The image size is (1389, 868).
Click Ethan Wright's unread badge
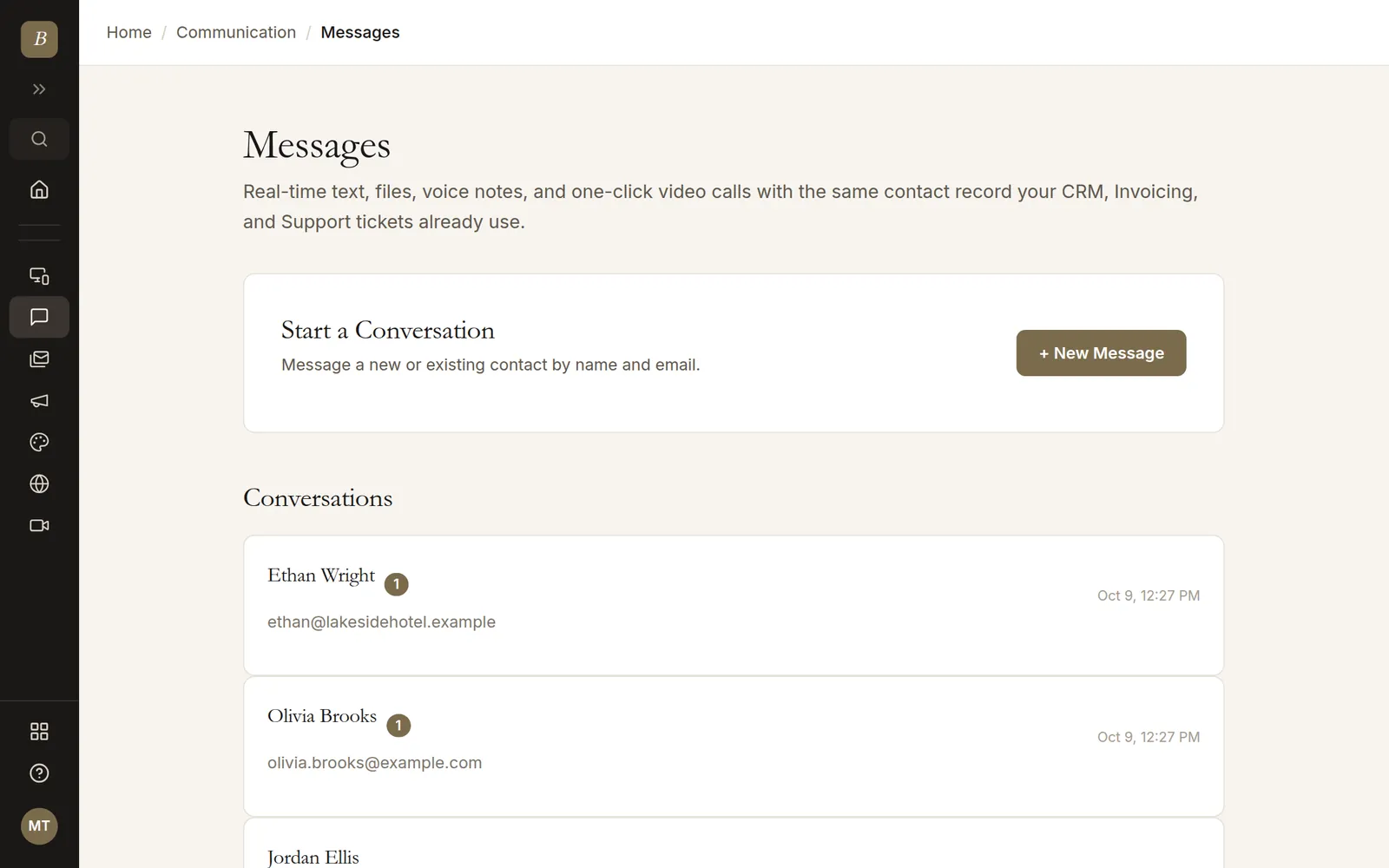tap(397, 584)
